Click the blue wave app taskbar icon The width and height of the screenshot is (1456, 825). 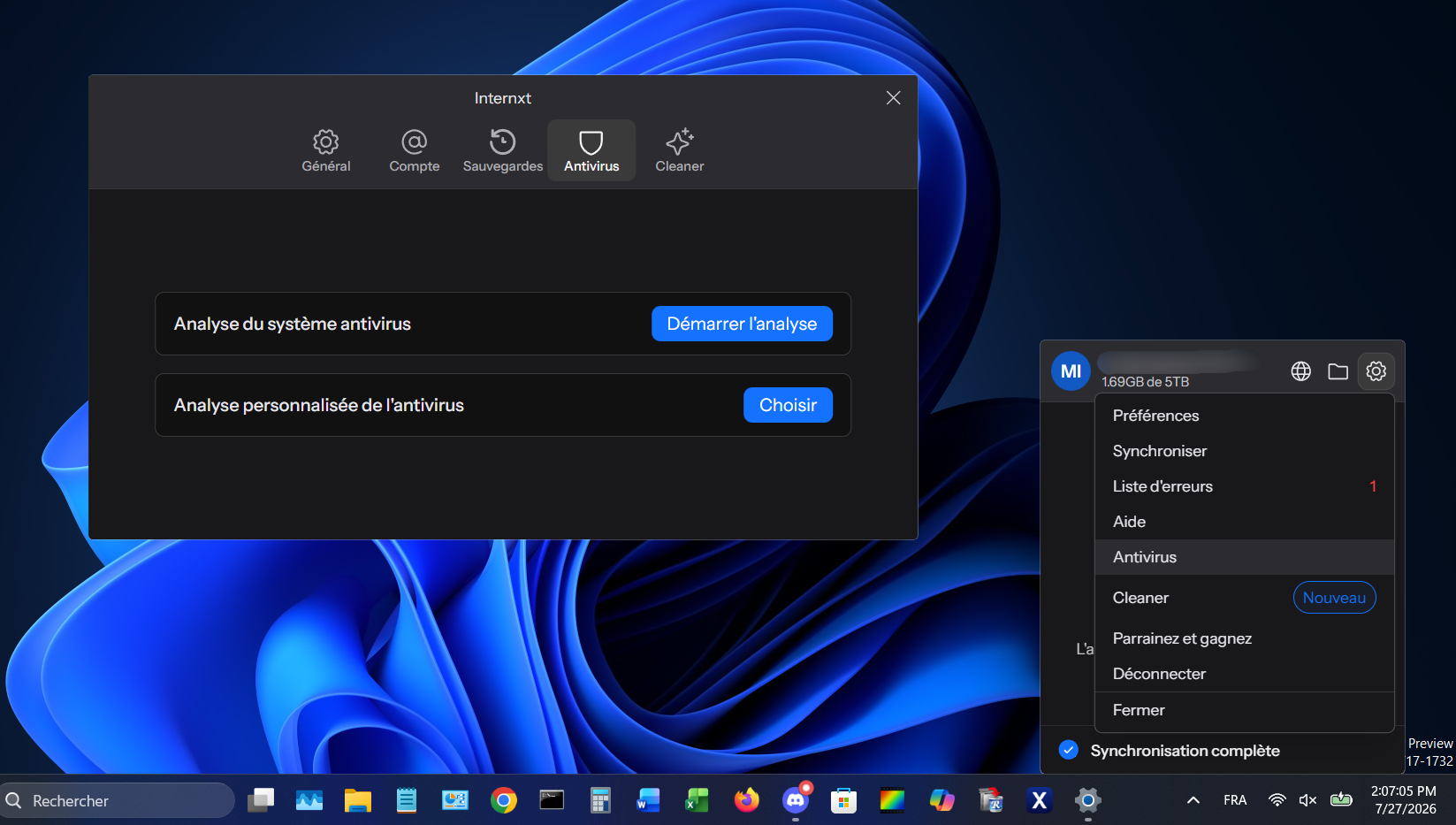coord(309,800)
